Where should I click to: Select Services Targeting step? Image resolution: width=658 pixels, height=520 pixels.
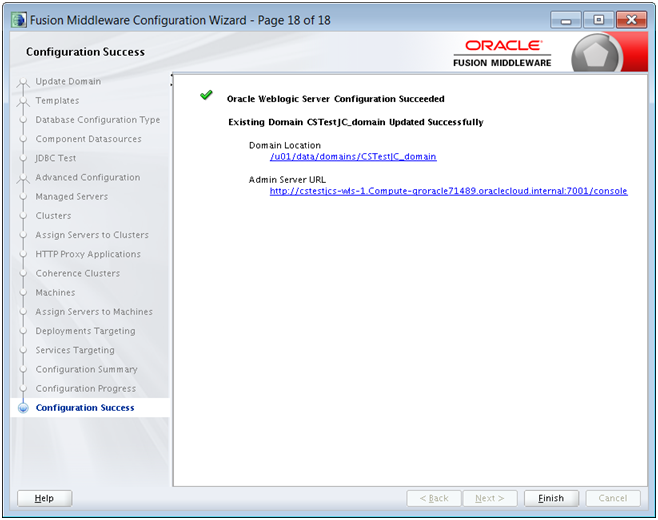pos(75,350)
